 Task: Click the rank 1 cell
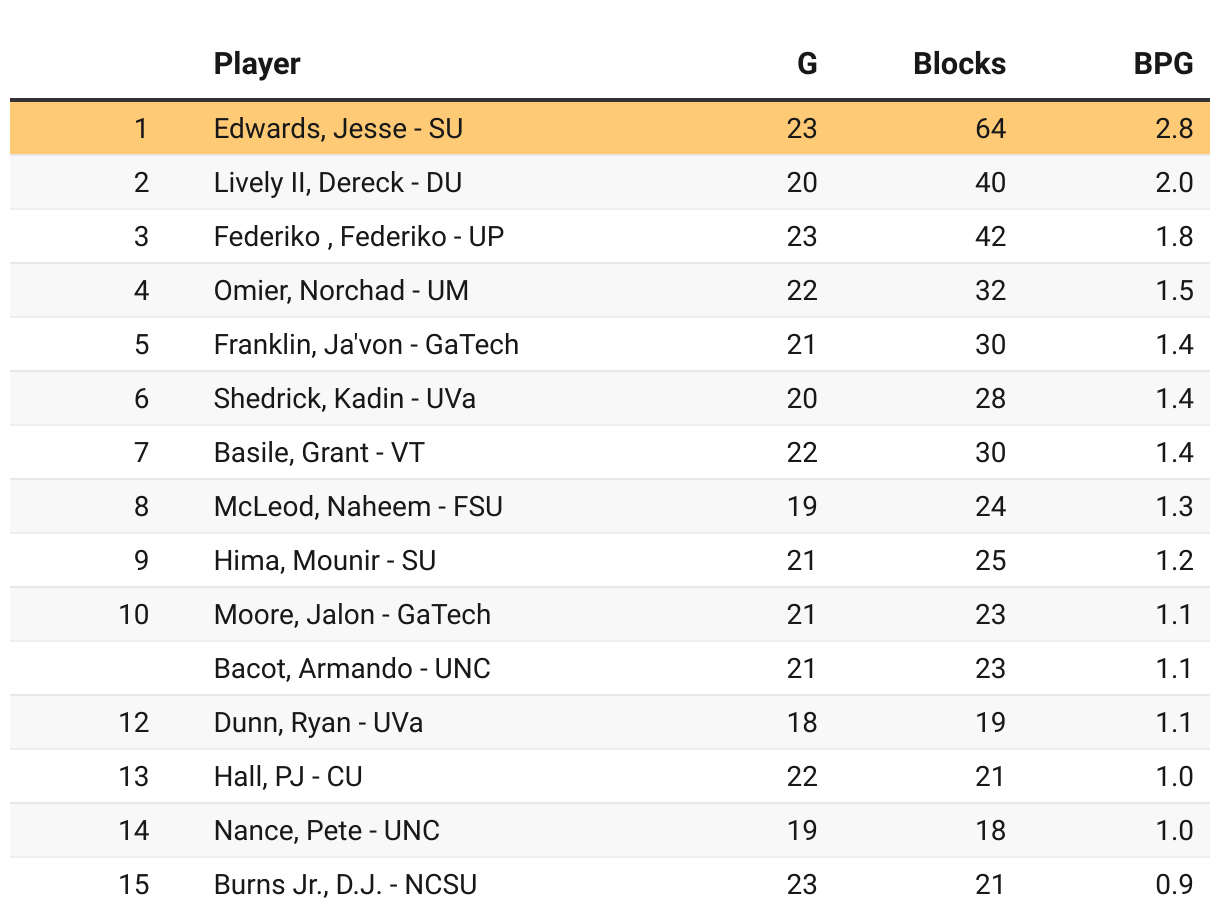(141, 129)
